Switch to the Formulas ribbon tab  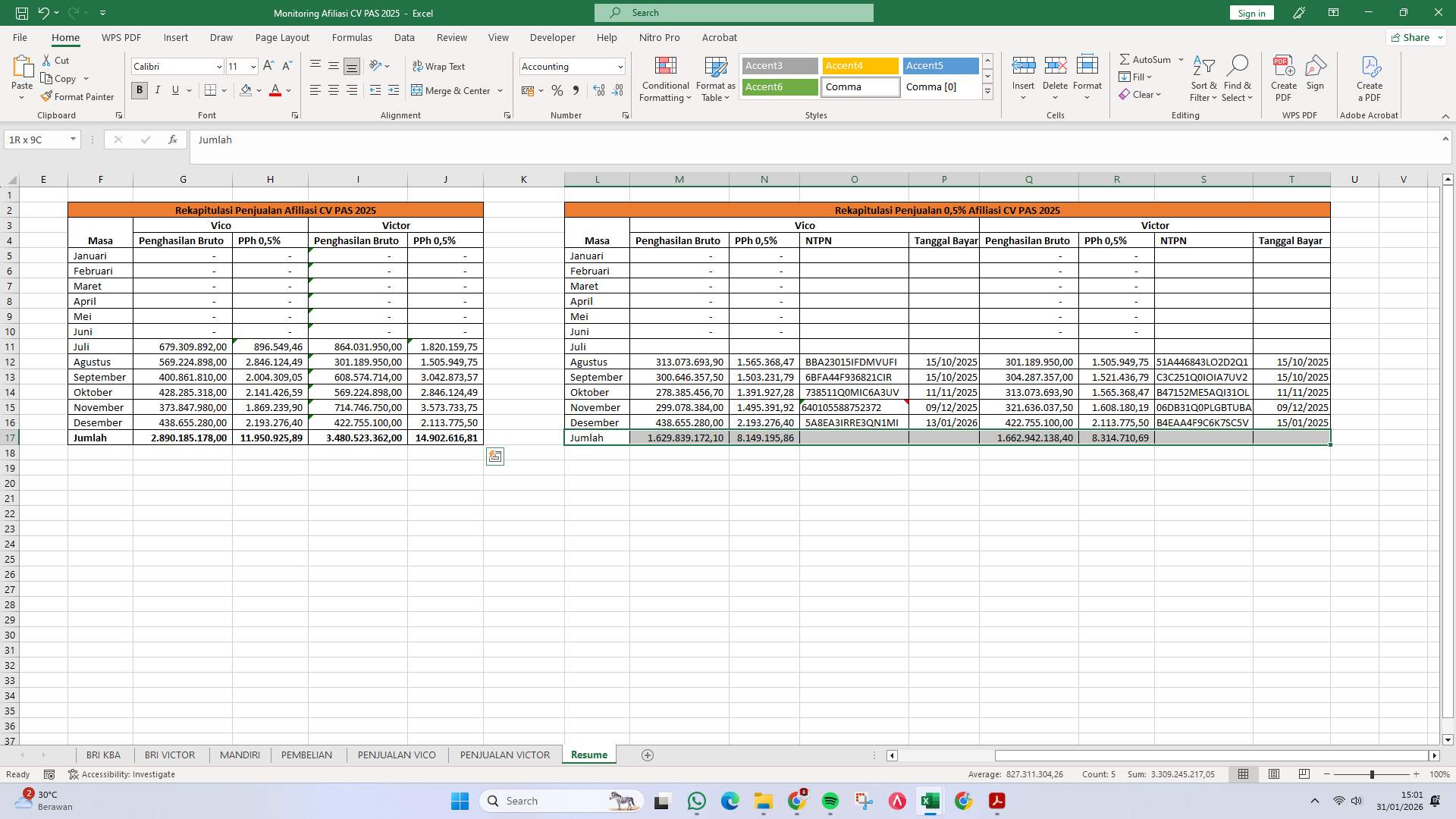point(352,37)
